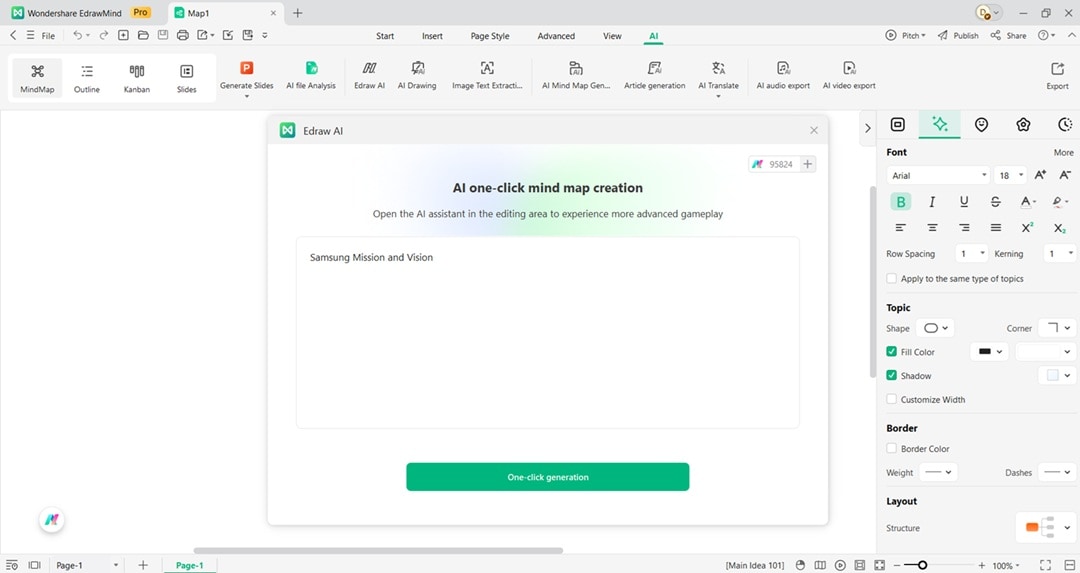Click the zoom slider handle

pyautogui.click(x=922, y=565)
